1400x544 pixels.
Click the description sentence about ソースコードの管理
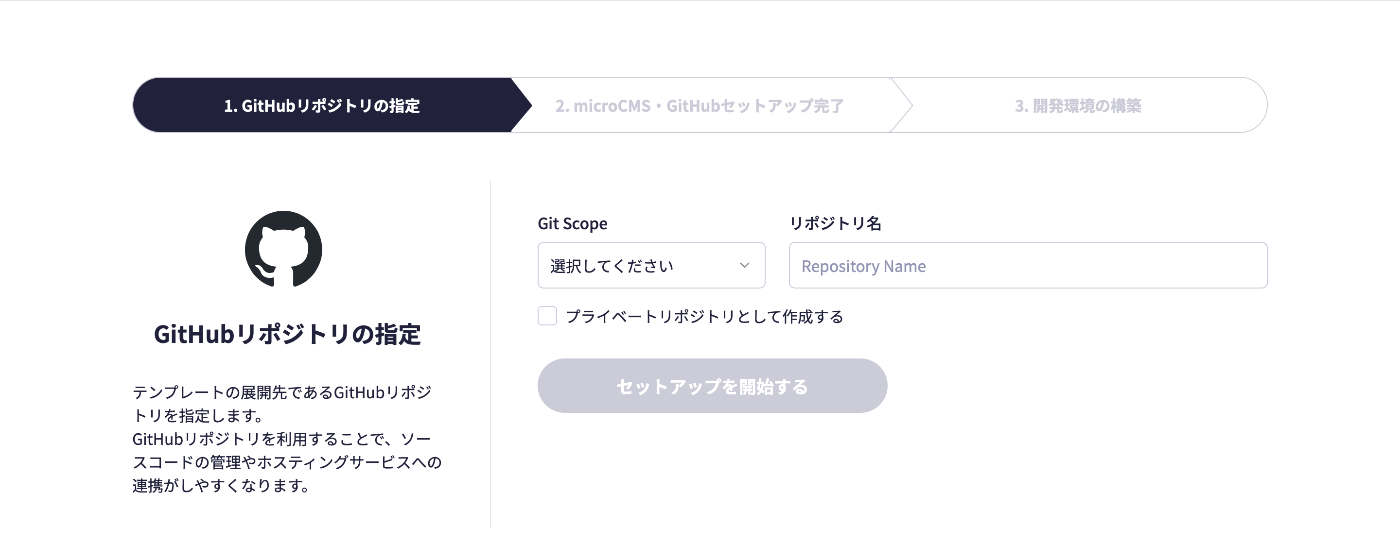click(287, 462)
